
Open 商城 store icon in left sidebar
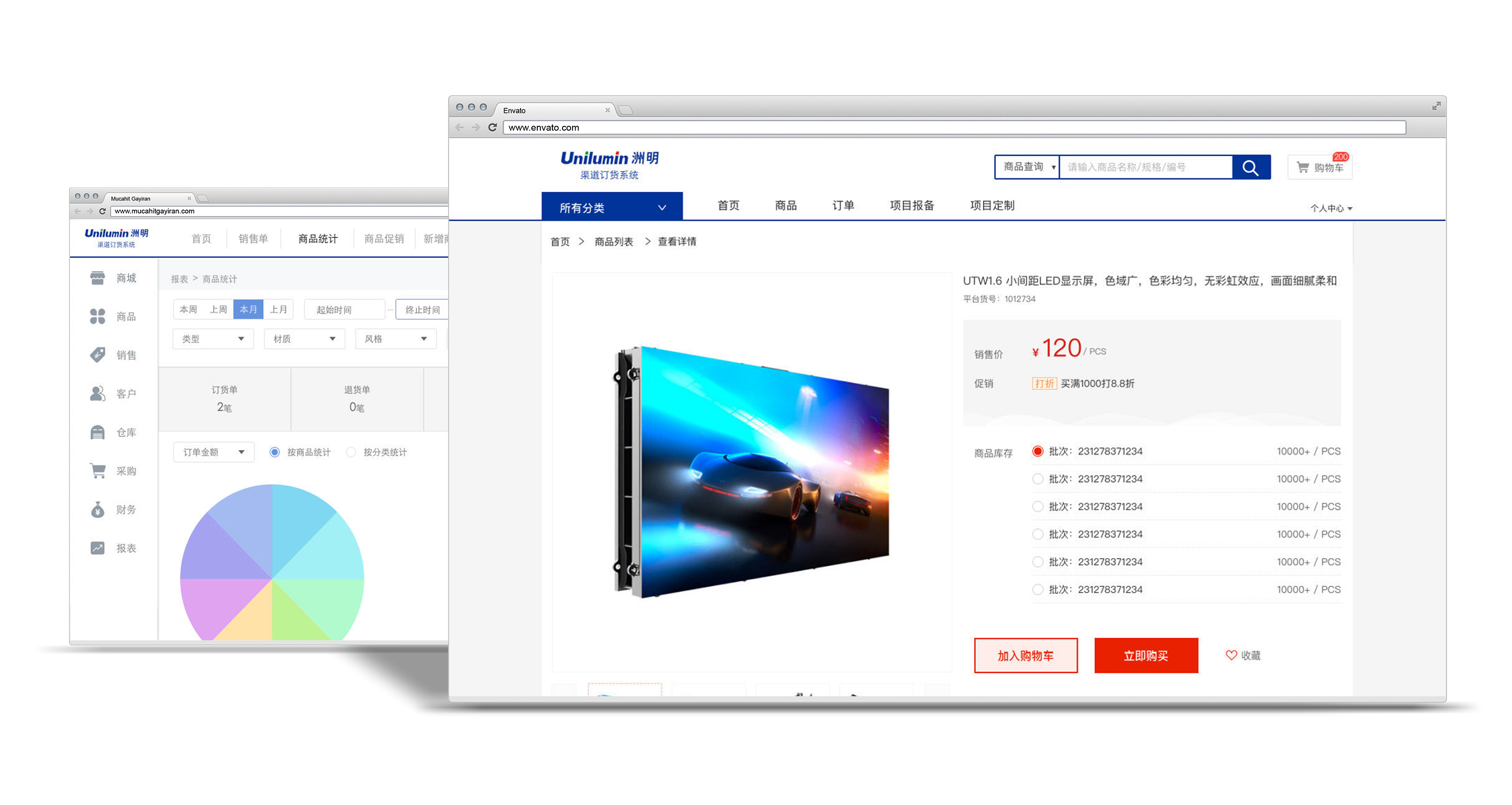click(97, 278)
